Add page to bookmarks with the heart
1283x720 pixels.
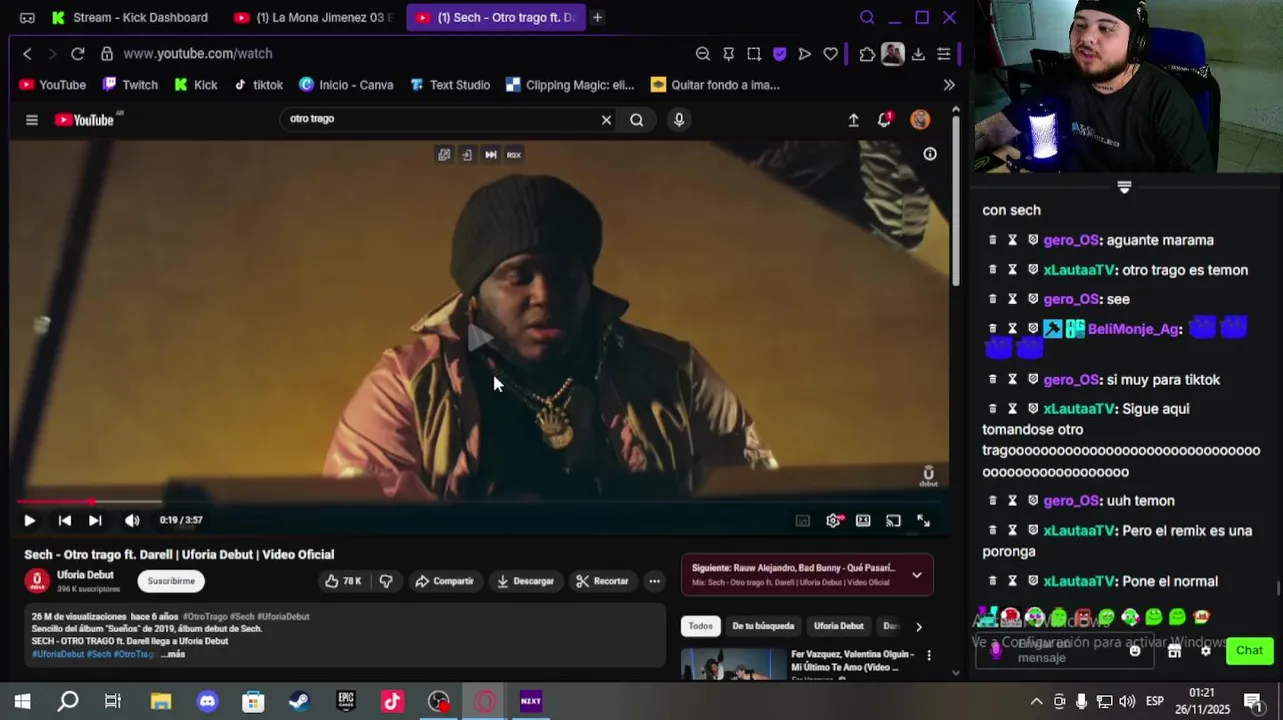pyautogui.click(x=830, y=54)
